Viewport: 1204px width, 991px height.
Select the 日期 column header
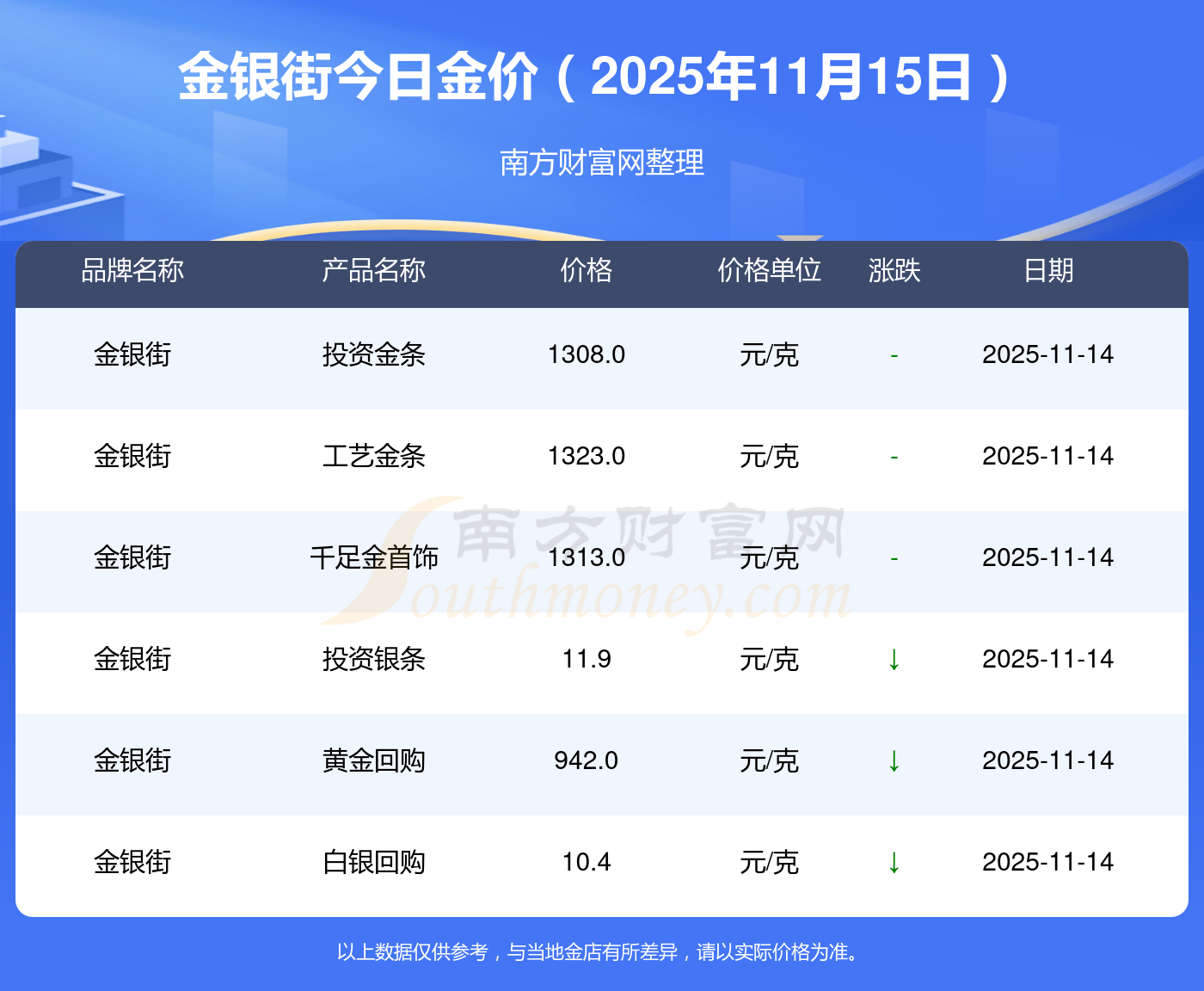(1048, 271)
